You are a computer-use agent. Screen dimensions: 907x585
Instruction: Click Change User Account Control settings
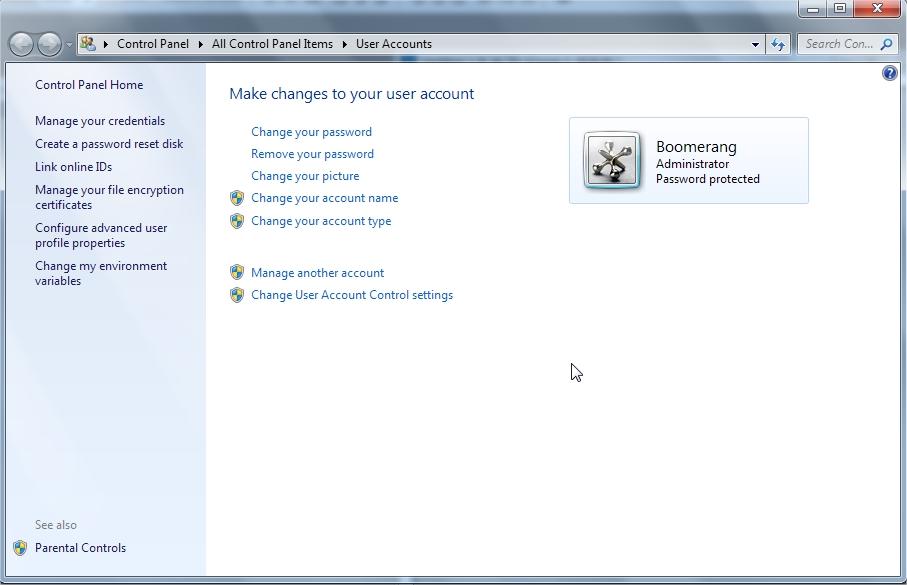352,295
